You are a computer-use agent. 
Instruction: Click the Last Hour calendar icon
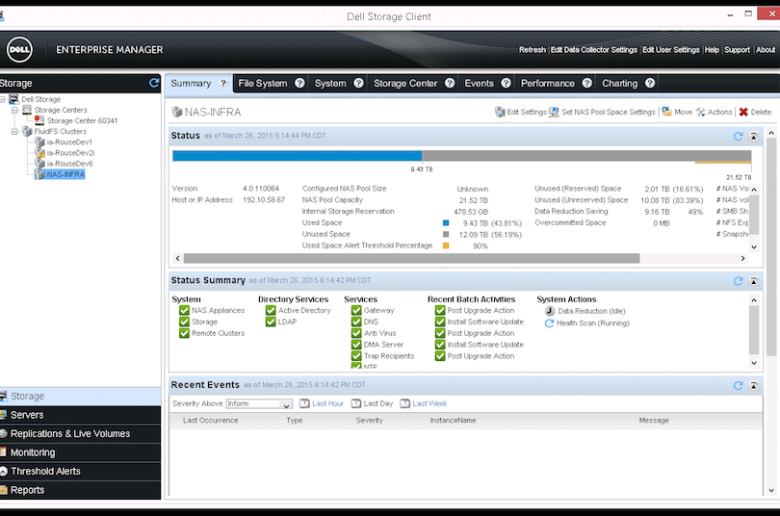[304, 404]
